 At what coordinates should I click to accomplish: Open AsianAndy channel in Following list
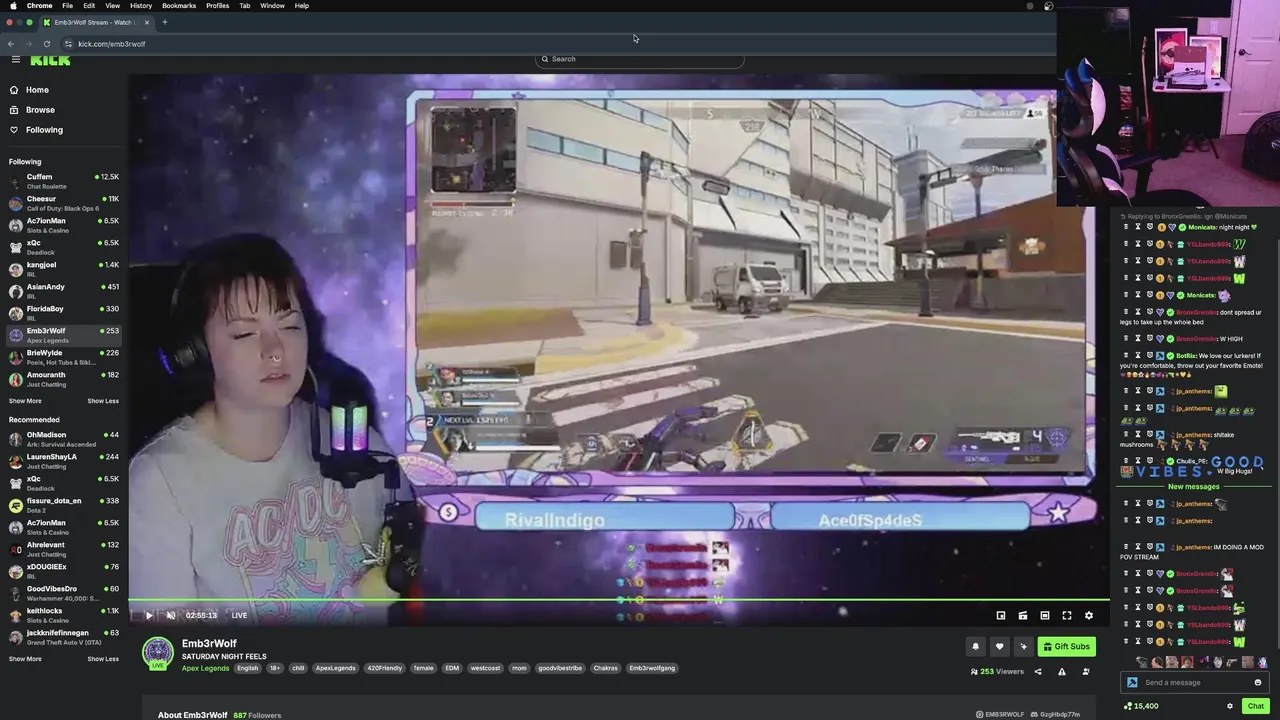click(x=64, y=291)
